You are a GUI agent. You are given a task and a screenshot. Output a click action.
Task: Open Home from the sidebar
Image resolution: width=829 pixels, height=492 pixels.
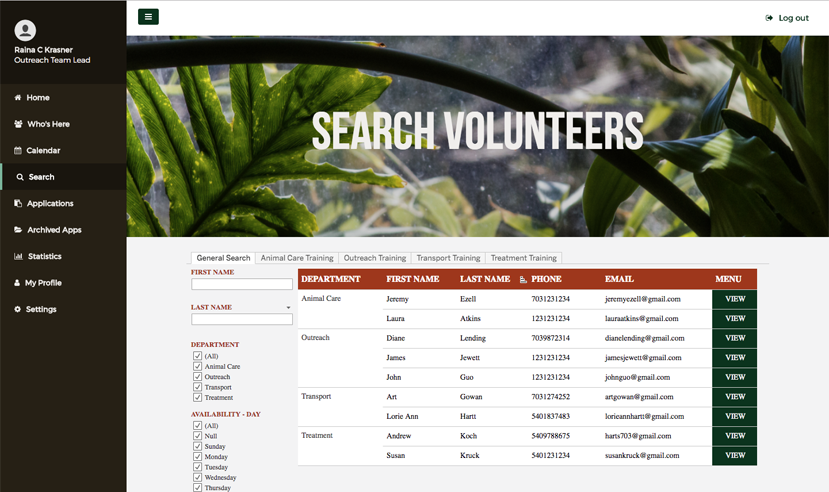pos(38,98)
